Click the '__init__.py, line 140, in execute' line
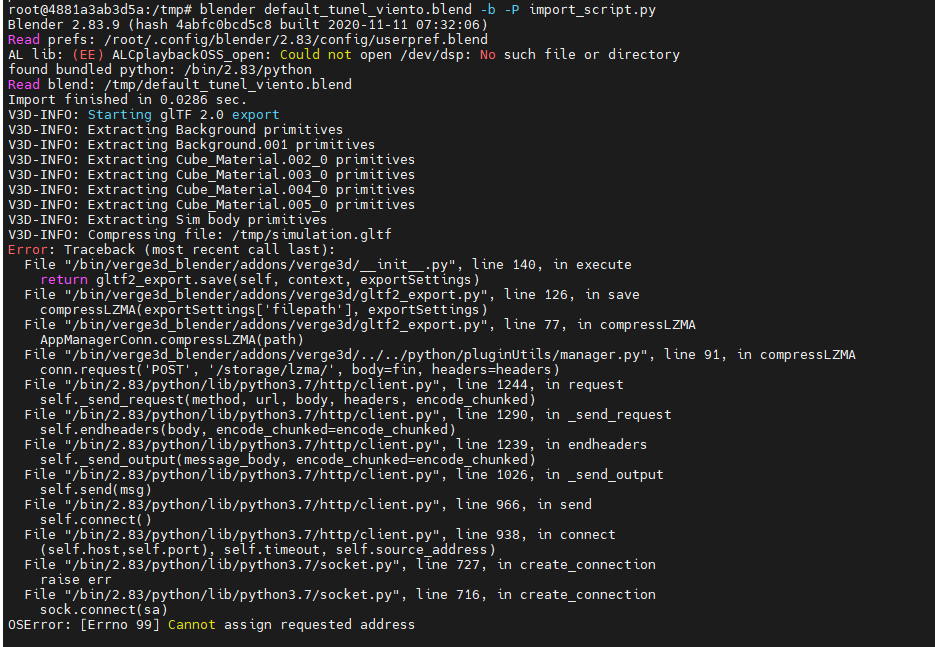The height and width of the screenshot is (647, 935). click(x=328, y=264)
